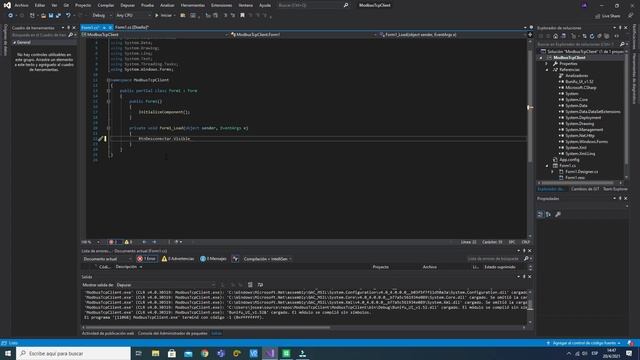Toggle the 0 Advertencias filter button

point(178,259)
